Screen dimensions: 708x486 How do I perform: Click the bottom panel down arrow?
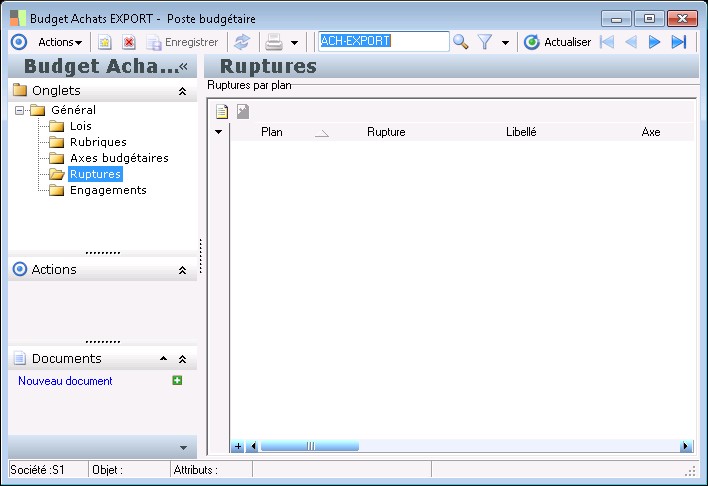pos(183,448)
